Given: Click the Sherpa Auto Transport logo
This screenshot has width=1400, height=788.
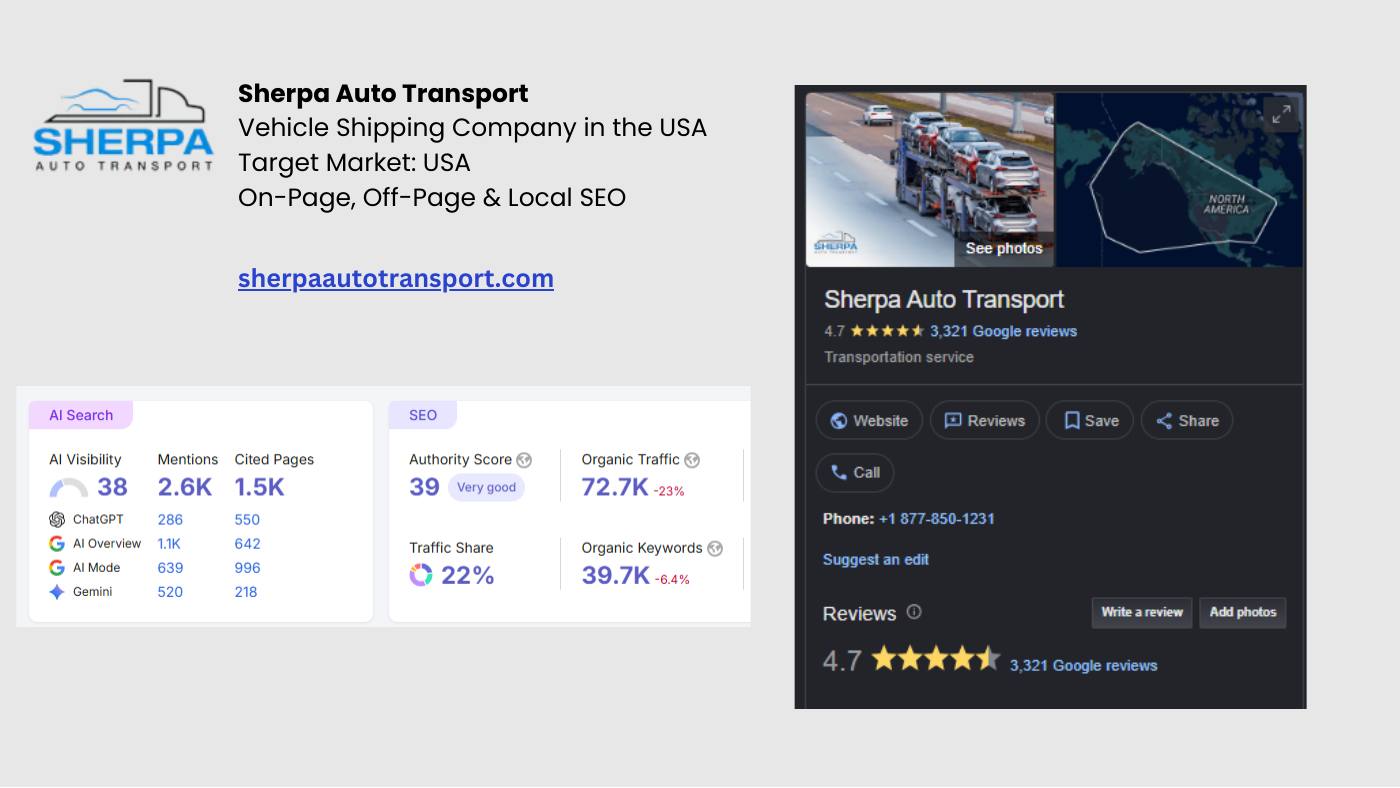Looking at the screenshot, I should pyautogui.click(x=124, y=125).
